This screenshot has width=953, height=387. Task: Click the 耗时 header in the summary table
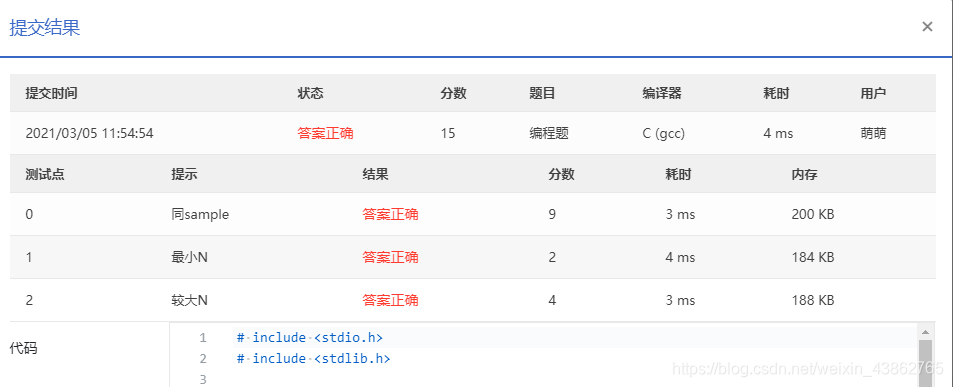coord(776,94)
